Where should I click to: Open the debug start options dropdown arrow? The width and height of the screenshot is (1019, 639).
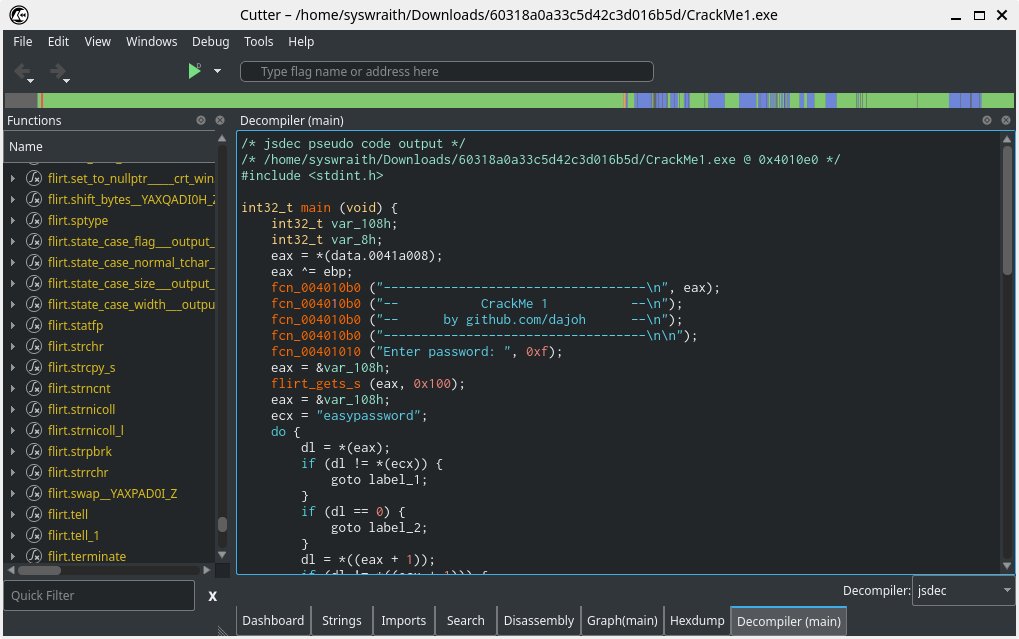(217, 71)
